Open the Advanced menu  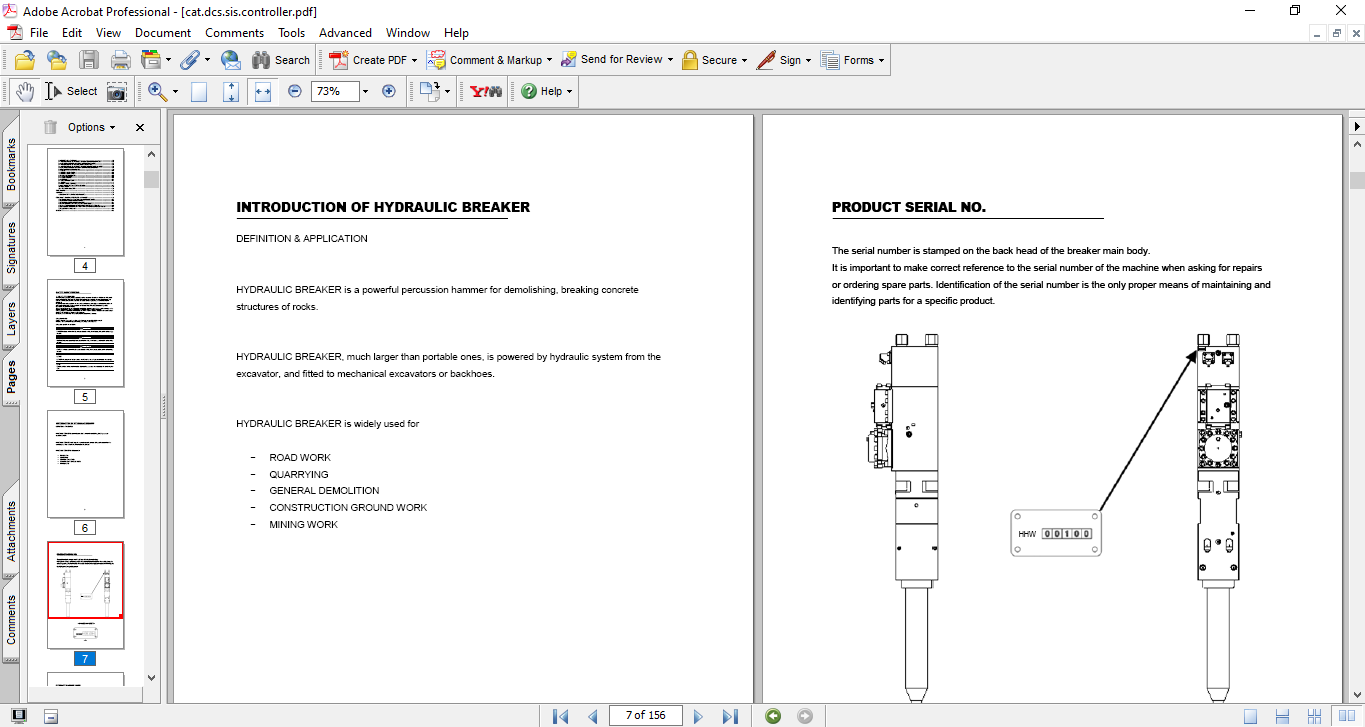pos(345,33)
